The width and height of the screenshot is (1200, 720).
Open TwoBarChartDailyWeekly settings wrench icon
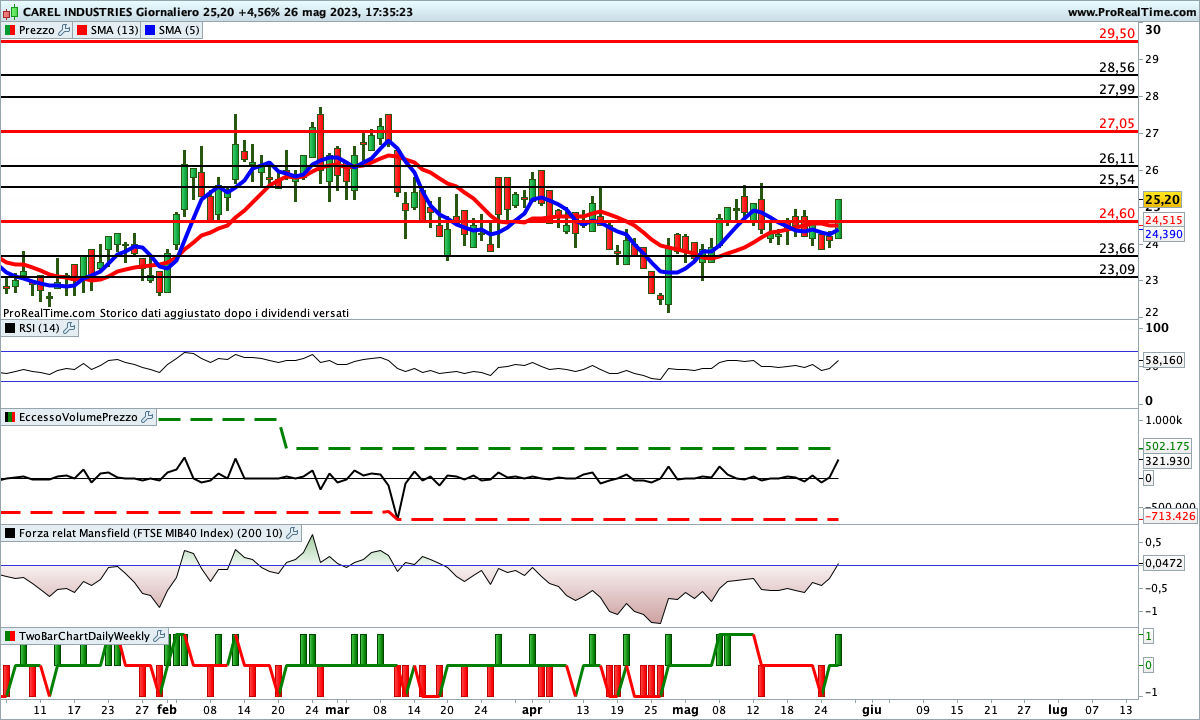point(159,636)
